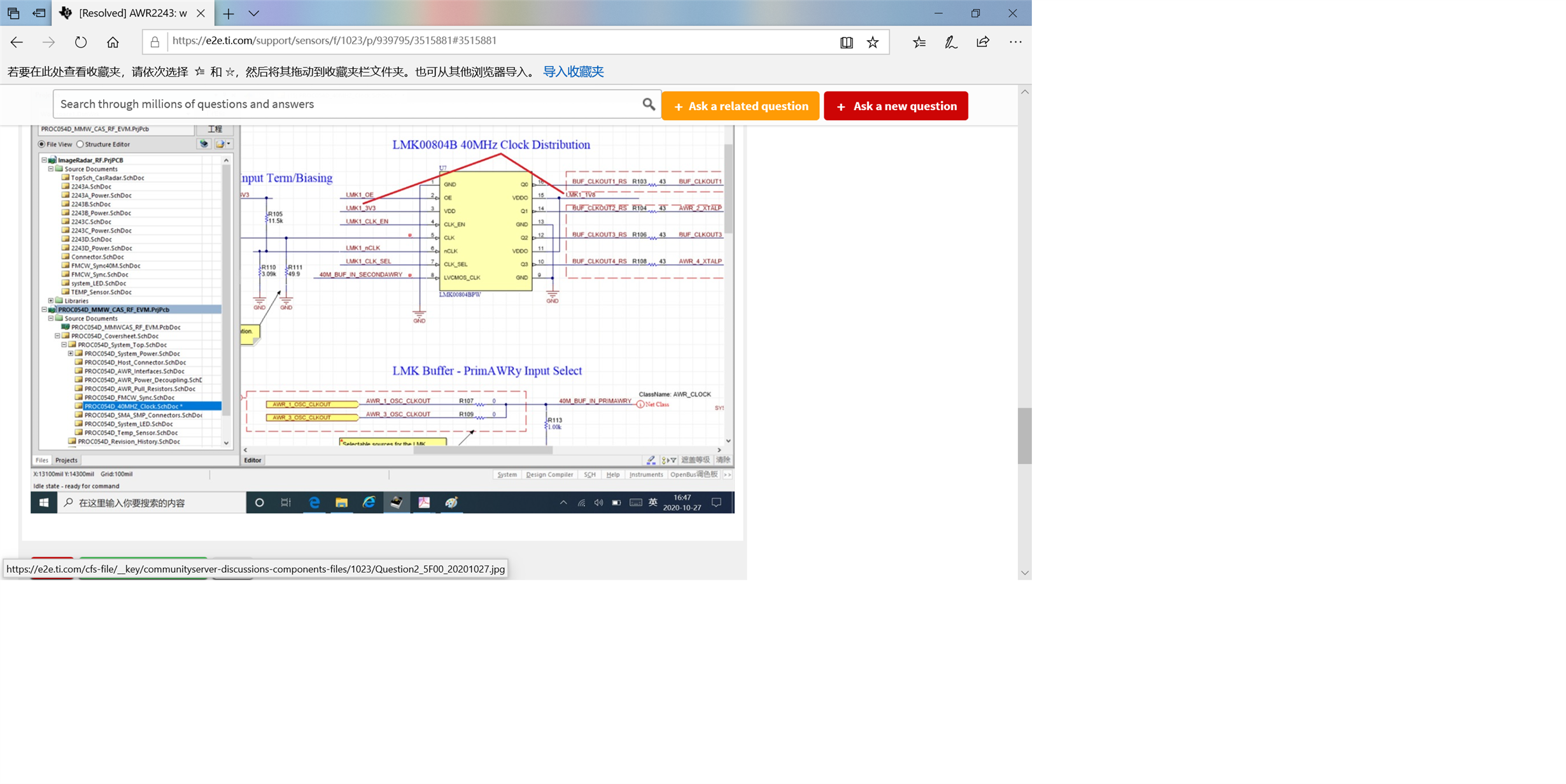The width and height of the screenshot is (1566, 784).
Task: Click the Windows taskbar search box
Action: tap(152, 502)
